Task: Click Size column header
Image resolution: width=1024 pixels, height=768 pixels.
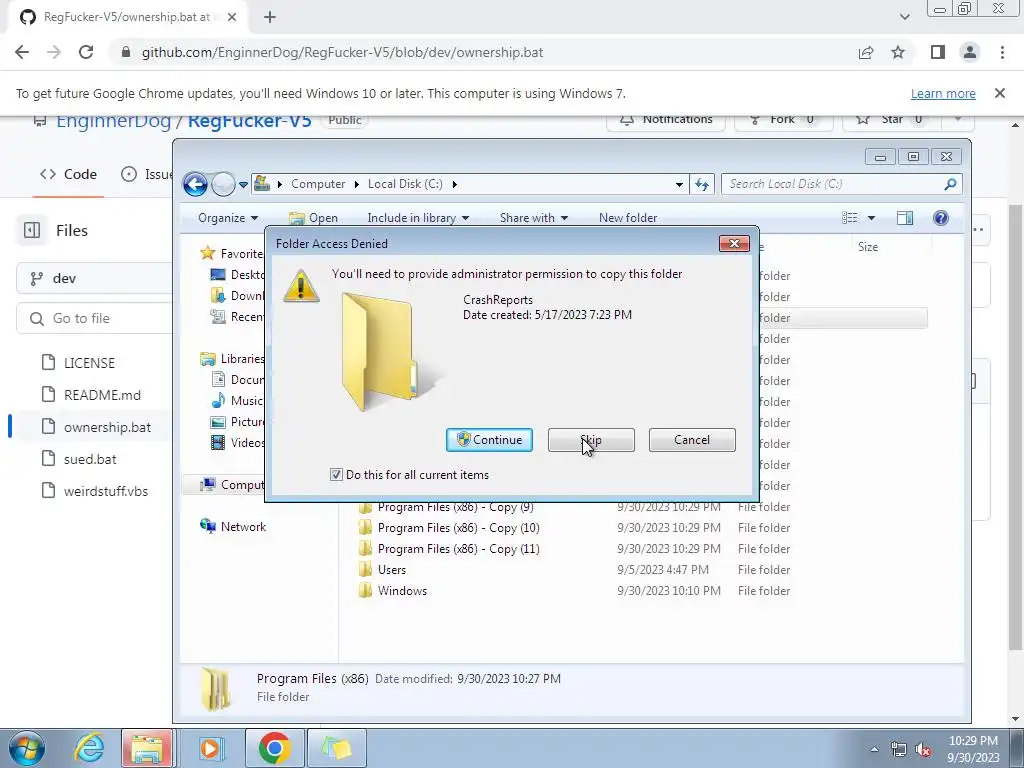Action: click(x=868, y=247)
